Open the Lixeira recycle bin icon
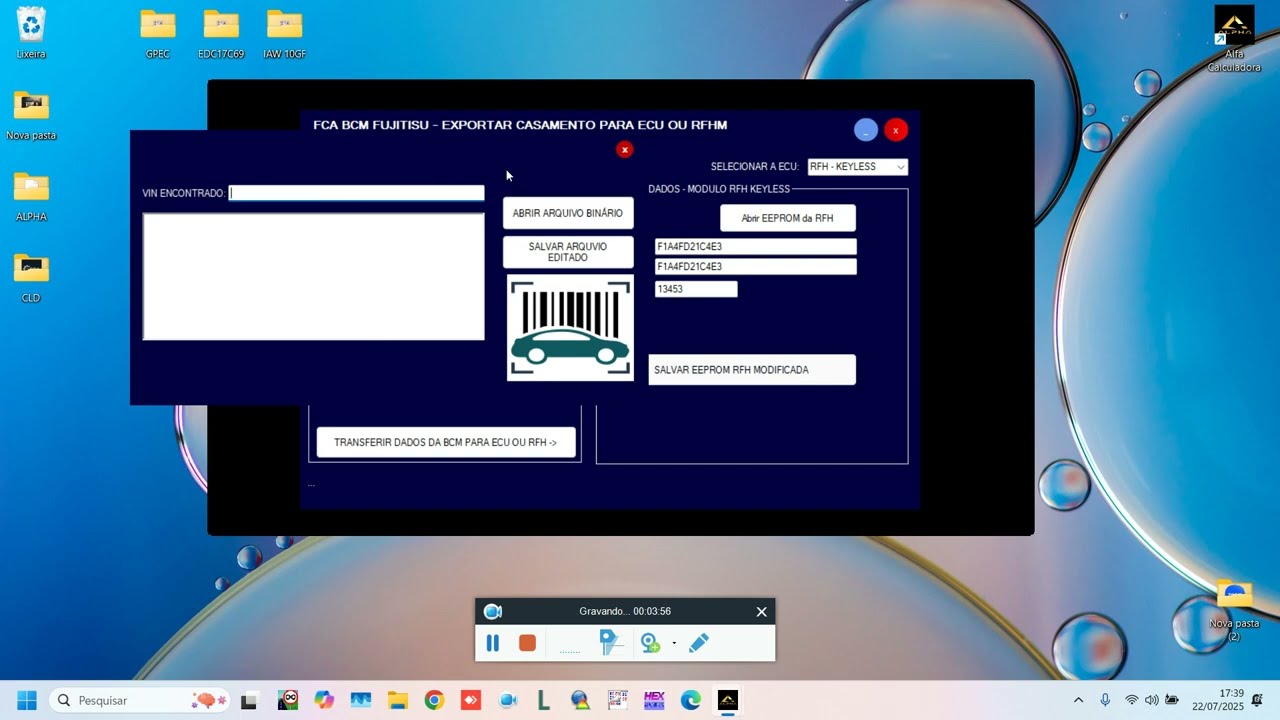 pyautogui.click(x=31, y=32)
